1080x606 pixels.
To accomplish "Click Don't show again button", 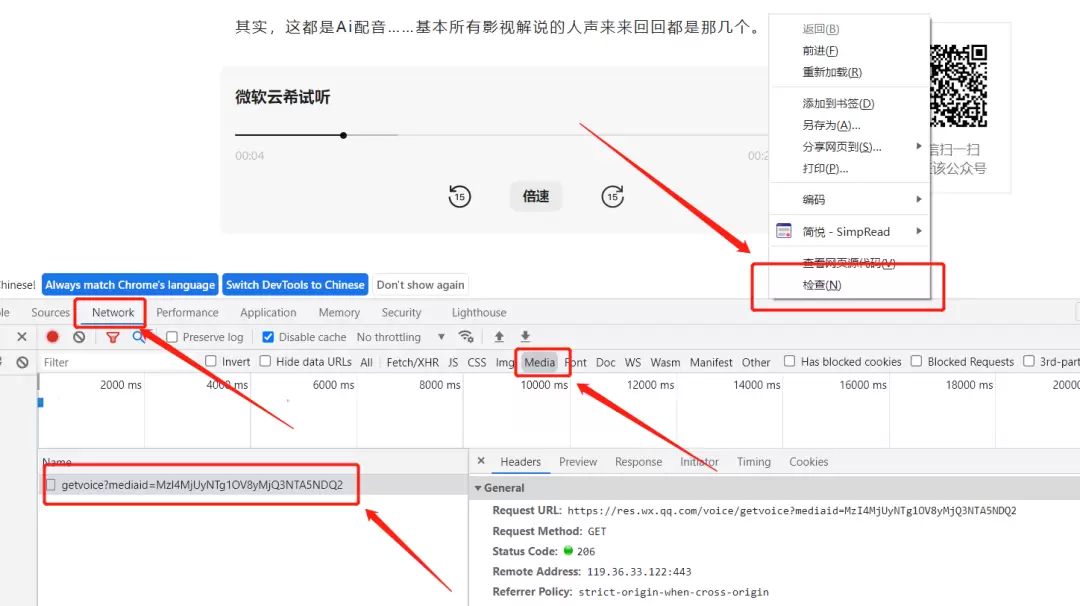I will point(420,284).
